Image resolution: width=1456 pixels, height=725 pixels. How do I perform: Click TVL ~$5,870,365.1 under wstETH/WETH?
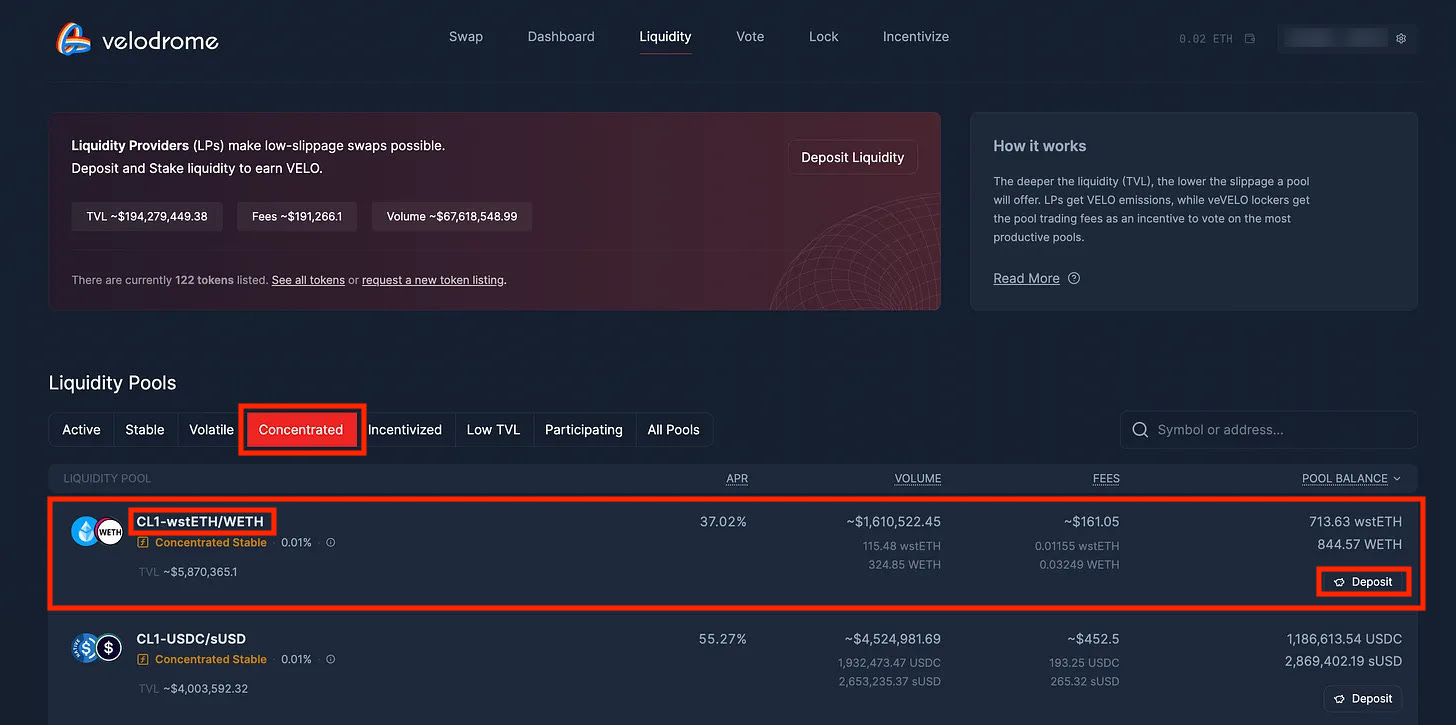pos(188,572)
